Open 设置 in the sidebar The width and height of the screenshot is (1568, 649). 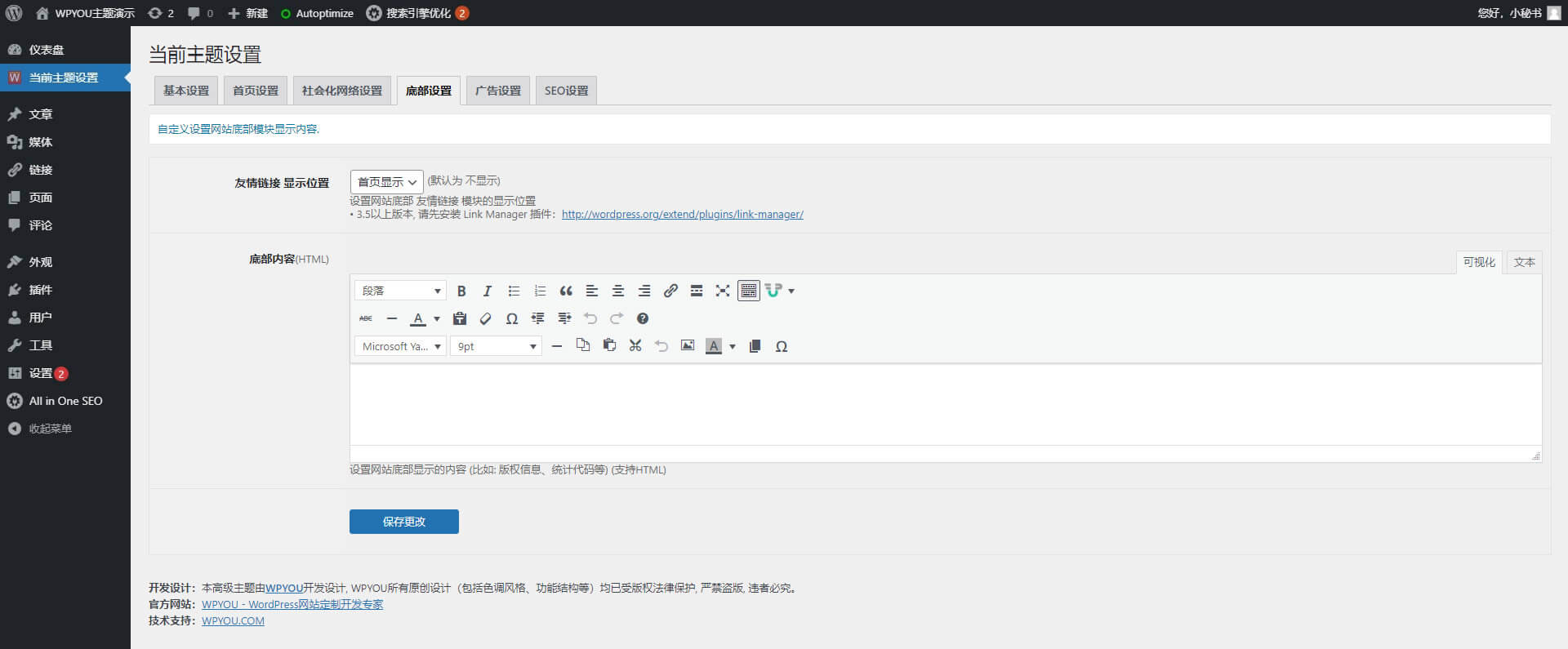tap(65, 373)
